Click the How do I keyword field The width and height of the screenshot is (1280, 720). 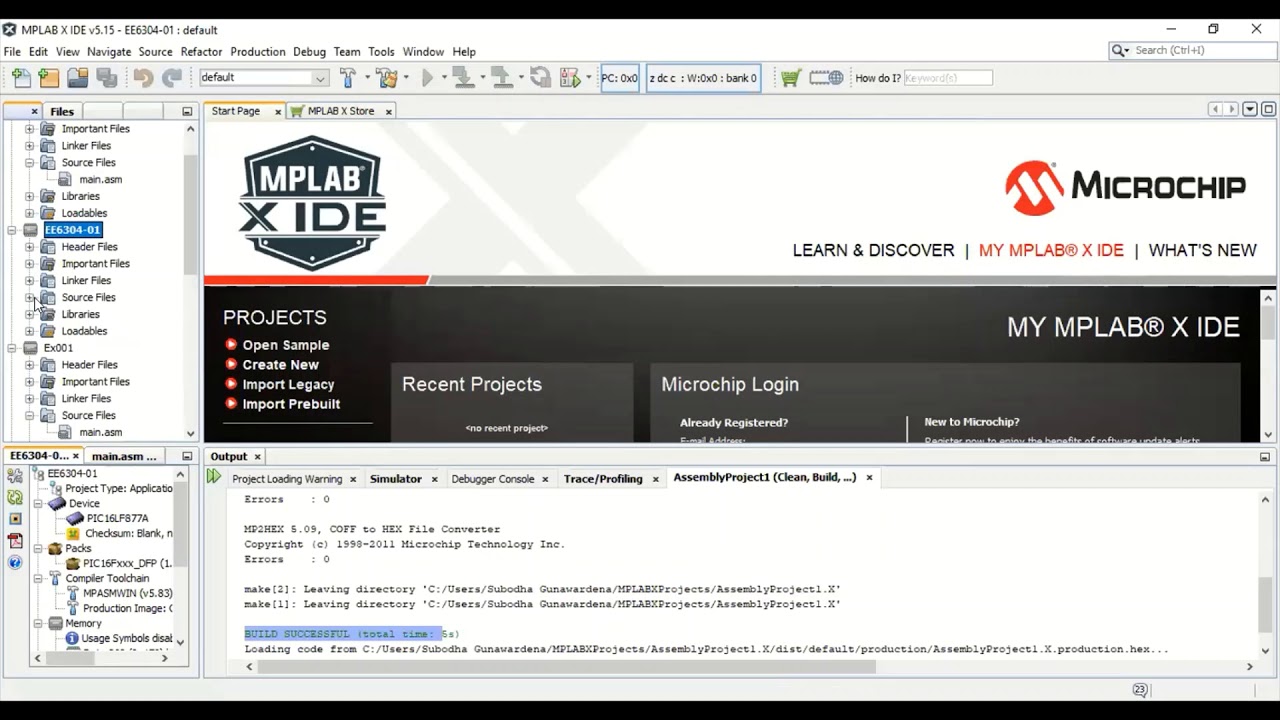point(948,78)
